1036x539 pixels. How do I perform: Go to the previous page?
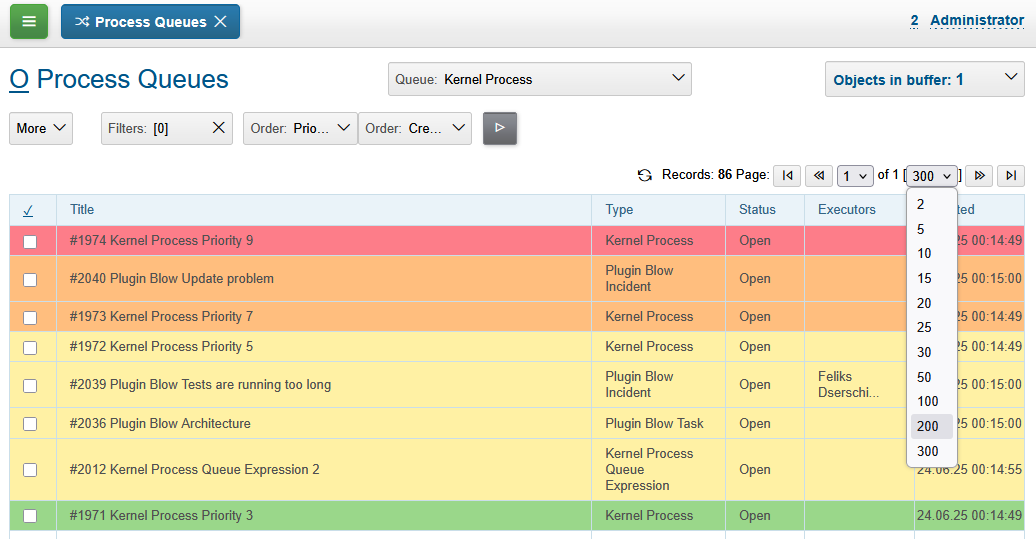pos(819,175)
